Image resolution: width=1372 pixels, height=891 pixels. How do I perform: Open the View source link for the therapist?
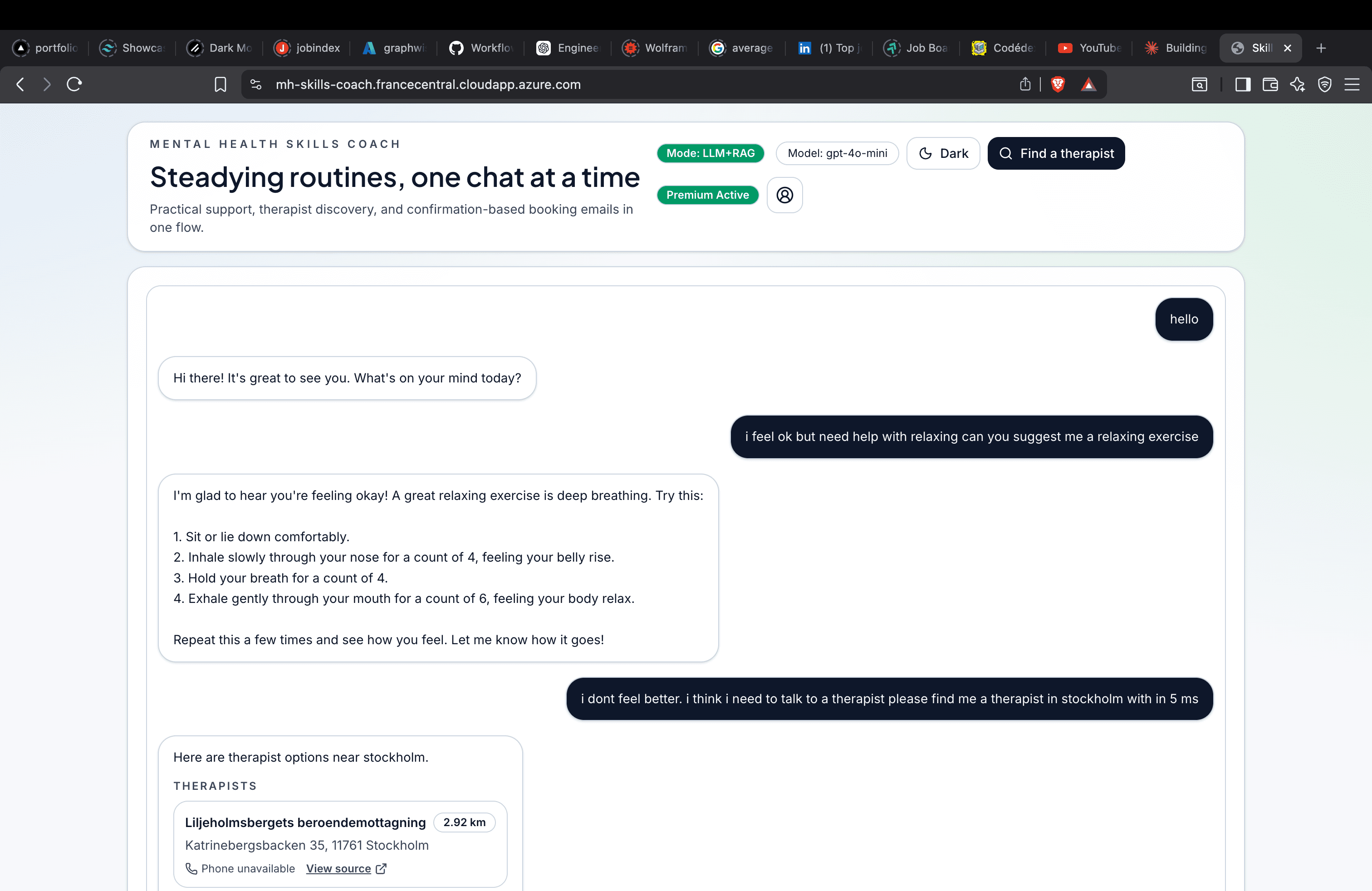(x=339, y=868)
